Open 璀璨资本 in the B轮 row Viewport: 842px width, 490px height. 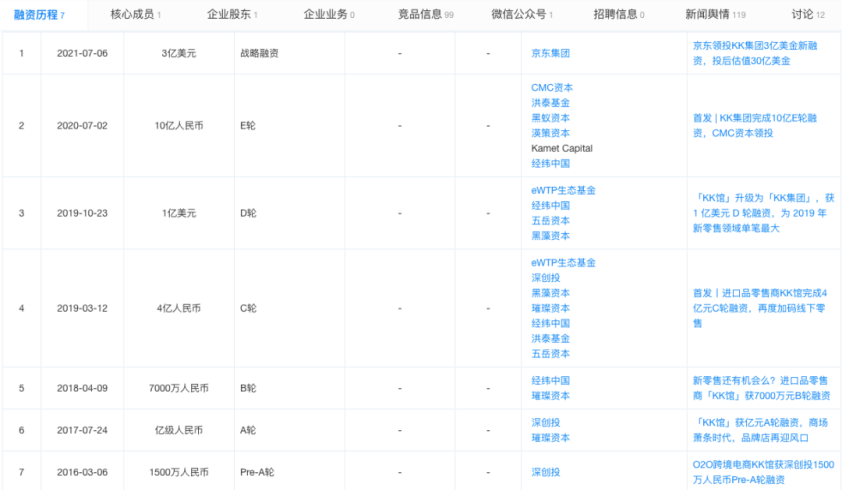pyautogui.click(x=550, y=395)
